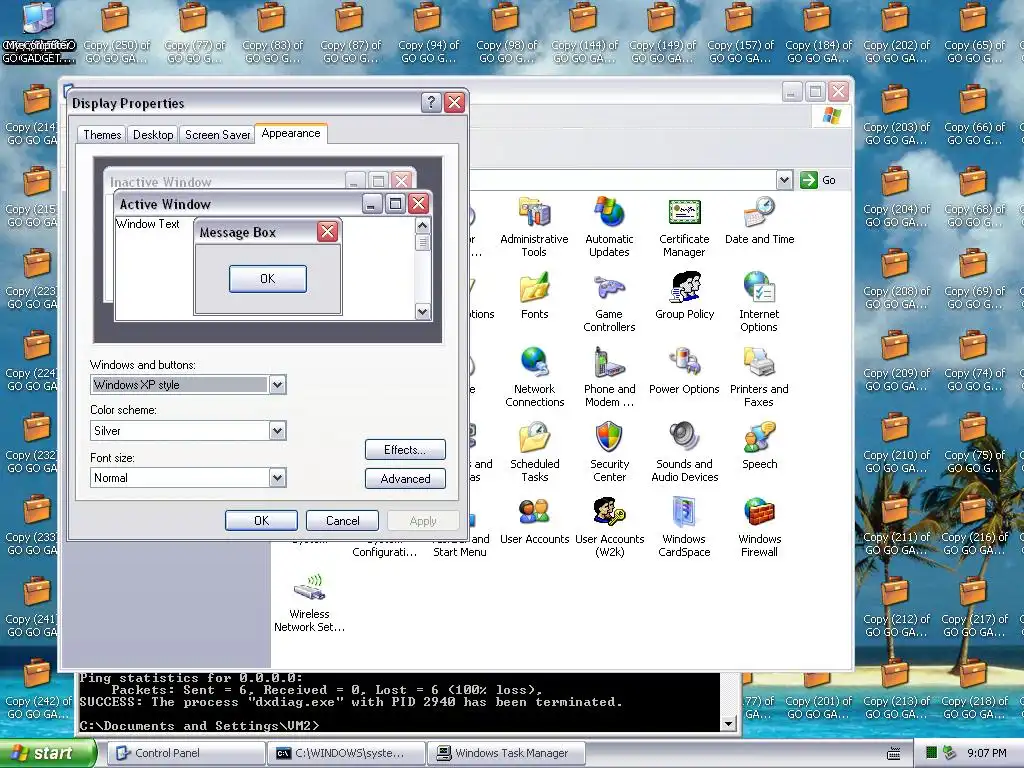This screenshot has width=1024, height=768.
Task: Open Group Policy icon
Action: point(684,295)
